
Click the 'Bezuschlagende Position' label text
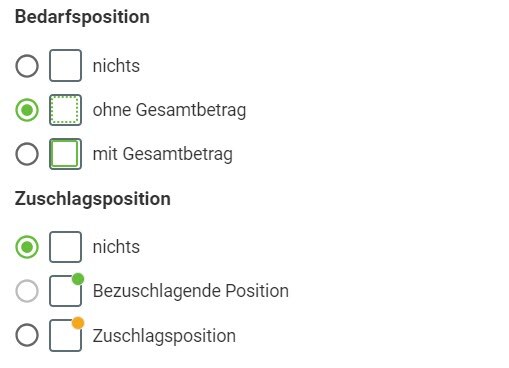click(x=191, y=291)
